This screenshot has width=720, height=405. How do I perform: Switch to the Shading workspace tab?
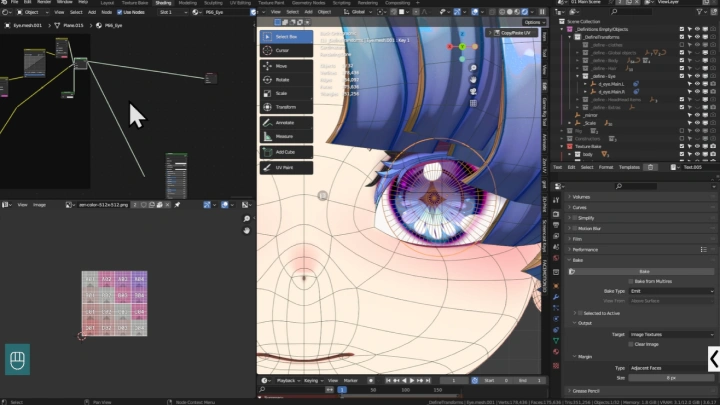(x=163, y=3)
